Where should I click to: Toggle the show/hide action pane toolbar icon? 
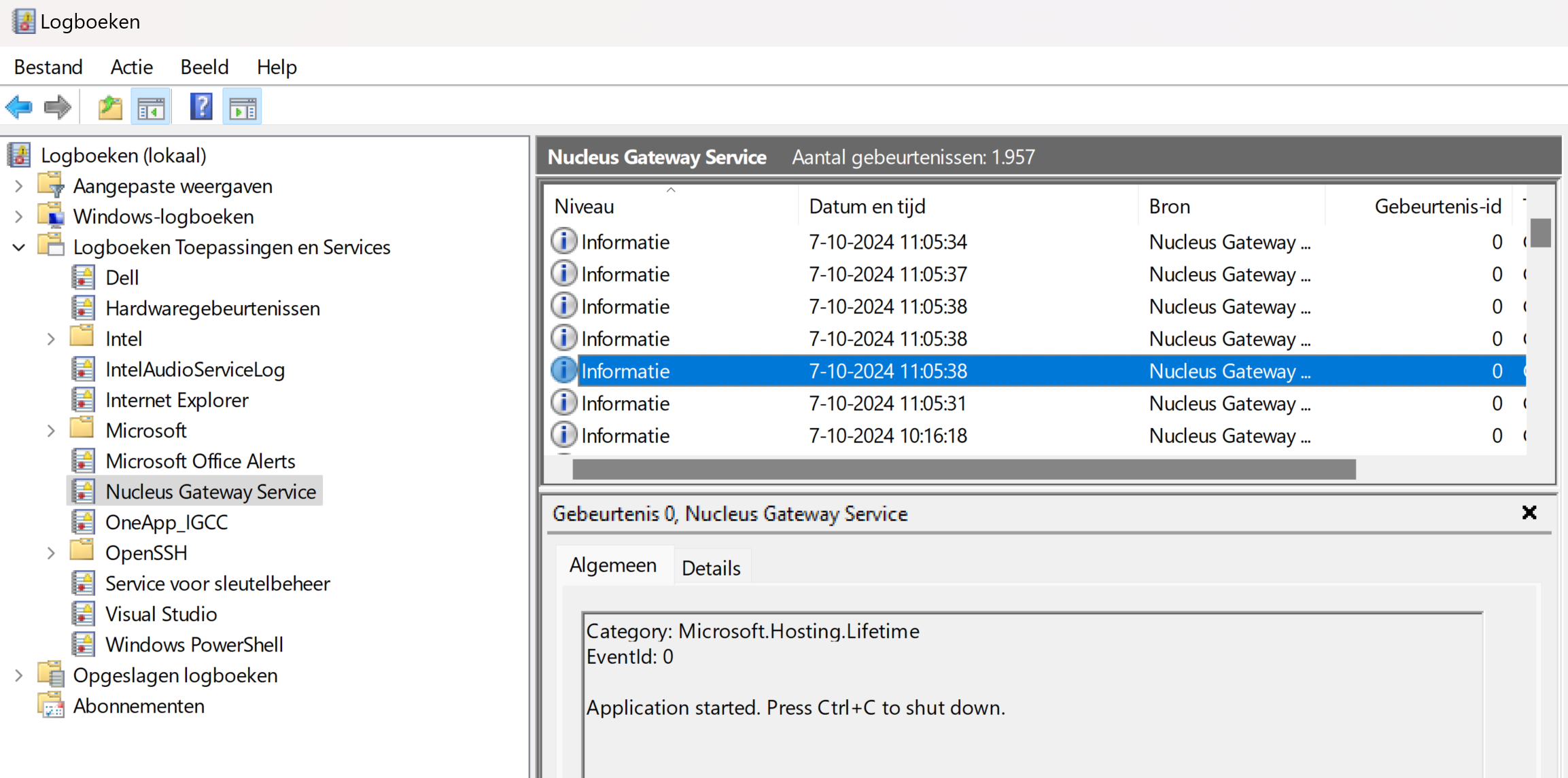243,107
